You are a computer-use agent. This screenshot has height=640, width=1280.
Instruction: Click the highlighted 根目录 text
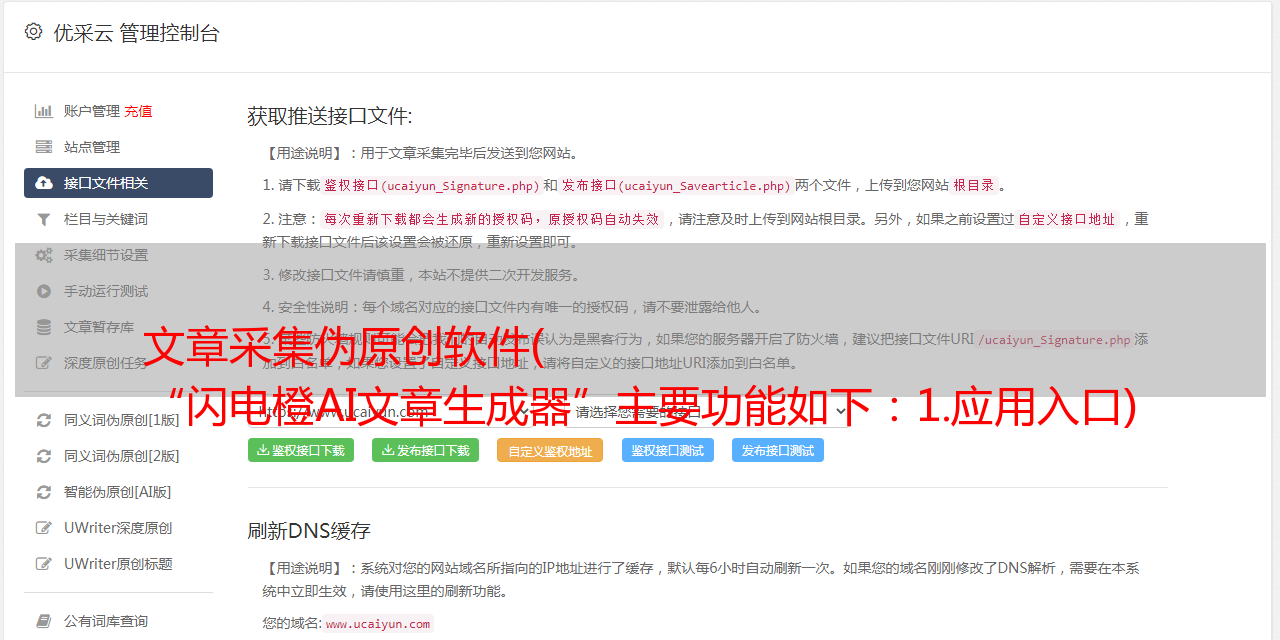pos(974,185)
